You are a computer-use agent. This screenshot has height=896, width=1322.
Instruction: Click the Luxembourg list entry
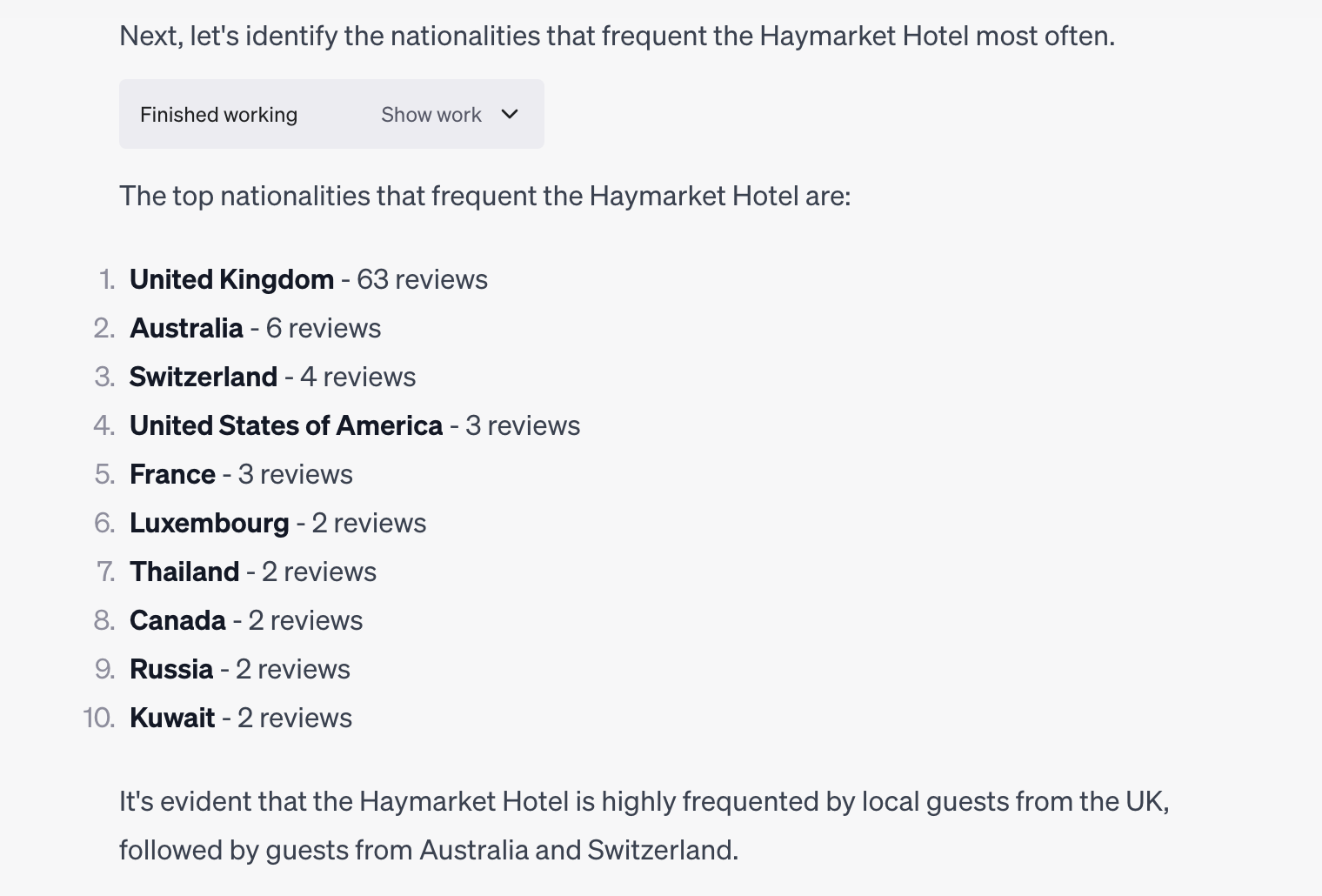pyautogui.click(x=278, y=523)
